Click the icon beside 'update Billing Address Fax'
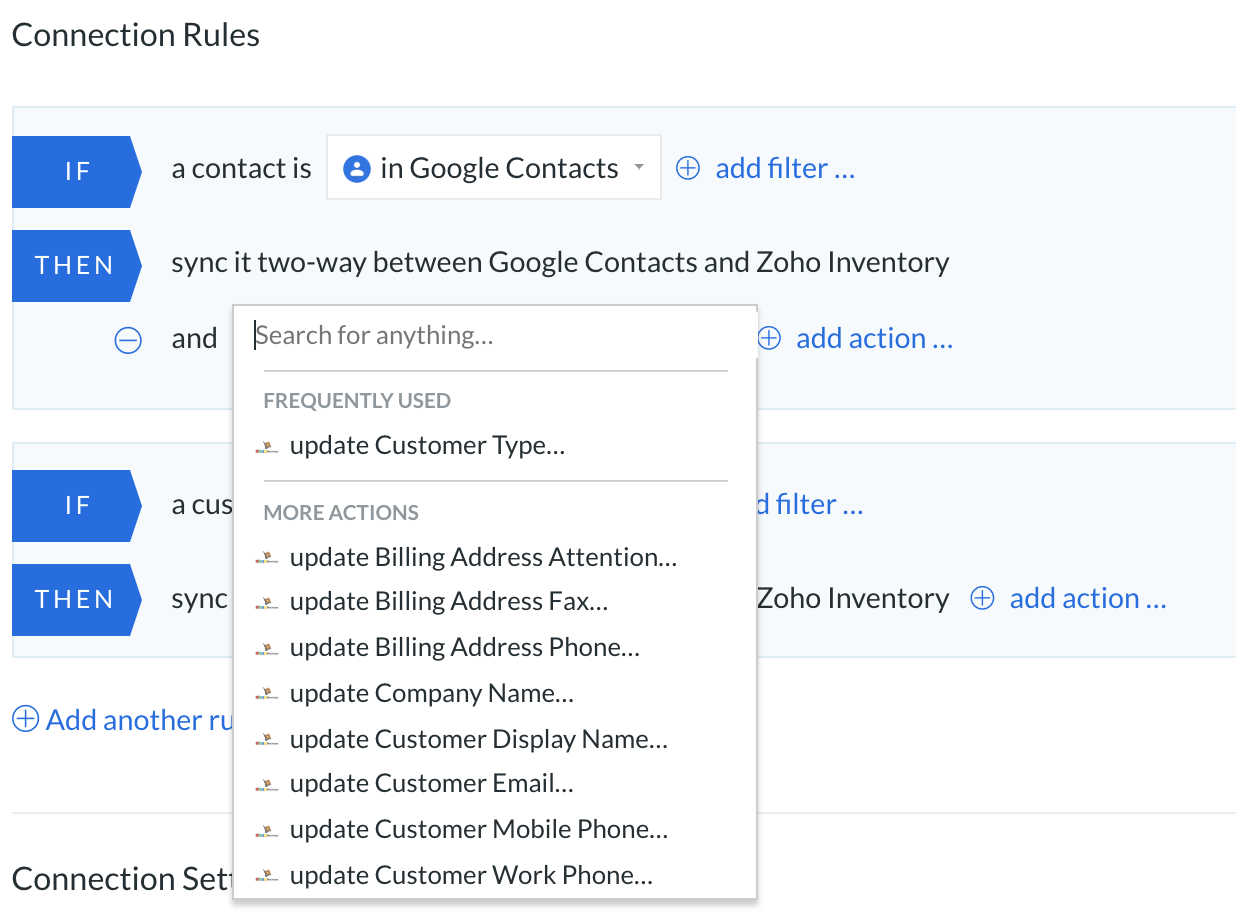The image size is (1236, 916). [266, 603]
